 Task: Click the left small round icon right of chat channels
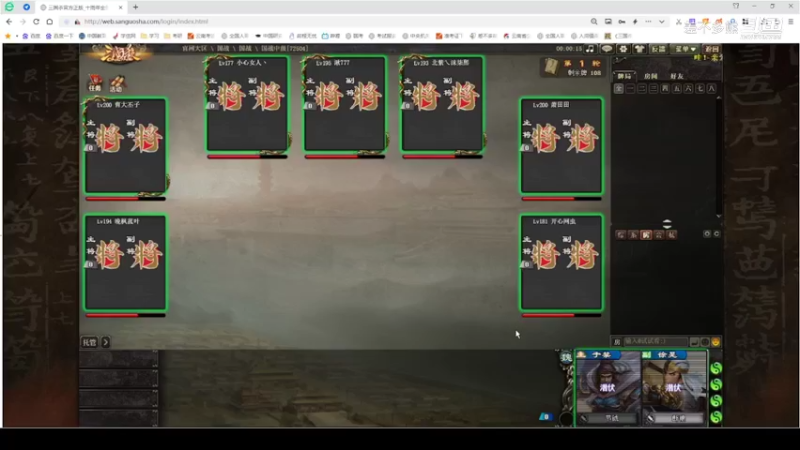[707, 234]
